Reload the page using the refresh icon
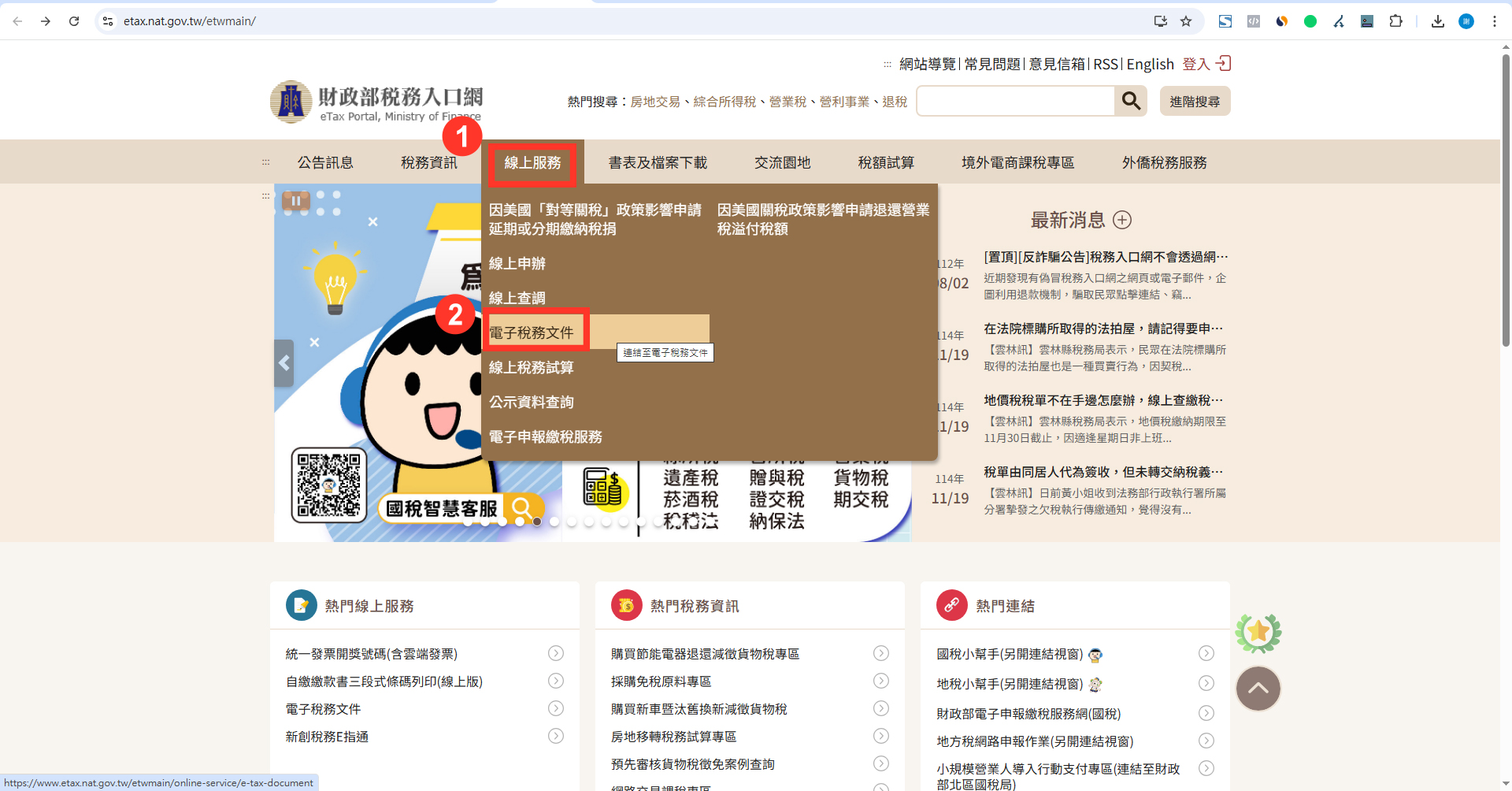 click(x=74, y=21)
